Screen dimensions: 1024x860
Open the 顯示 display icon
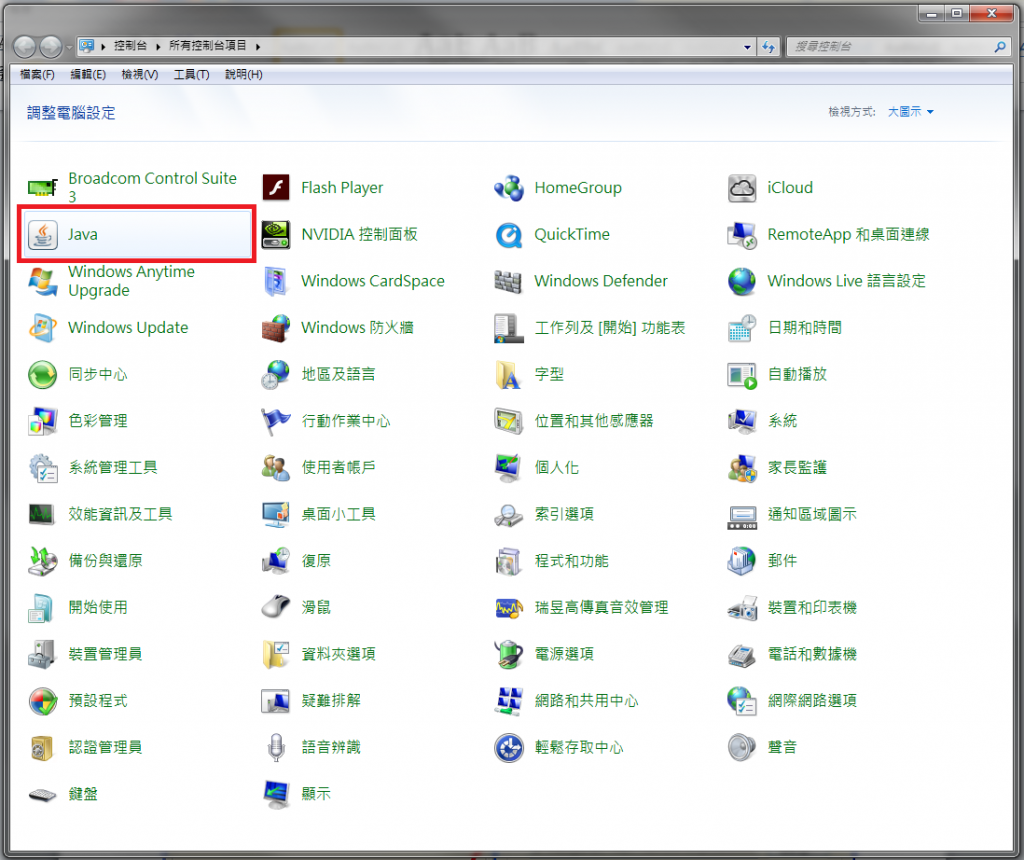point(276,794)
